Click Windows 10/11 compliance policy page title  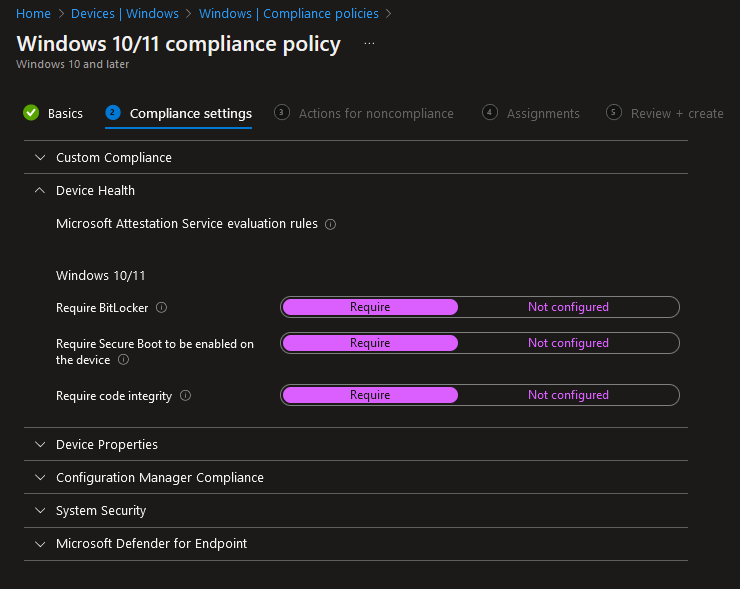click(178, 44)
